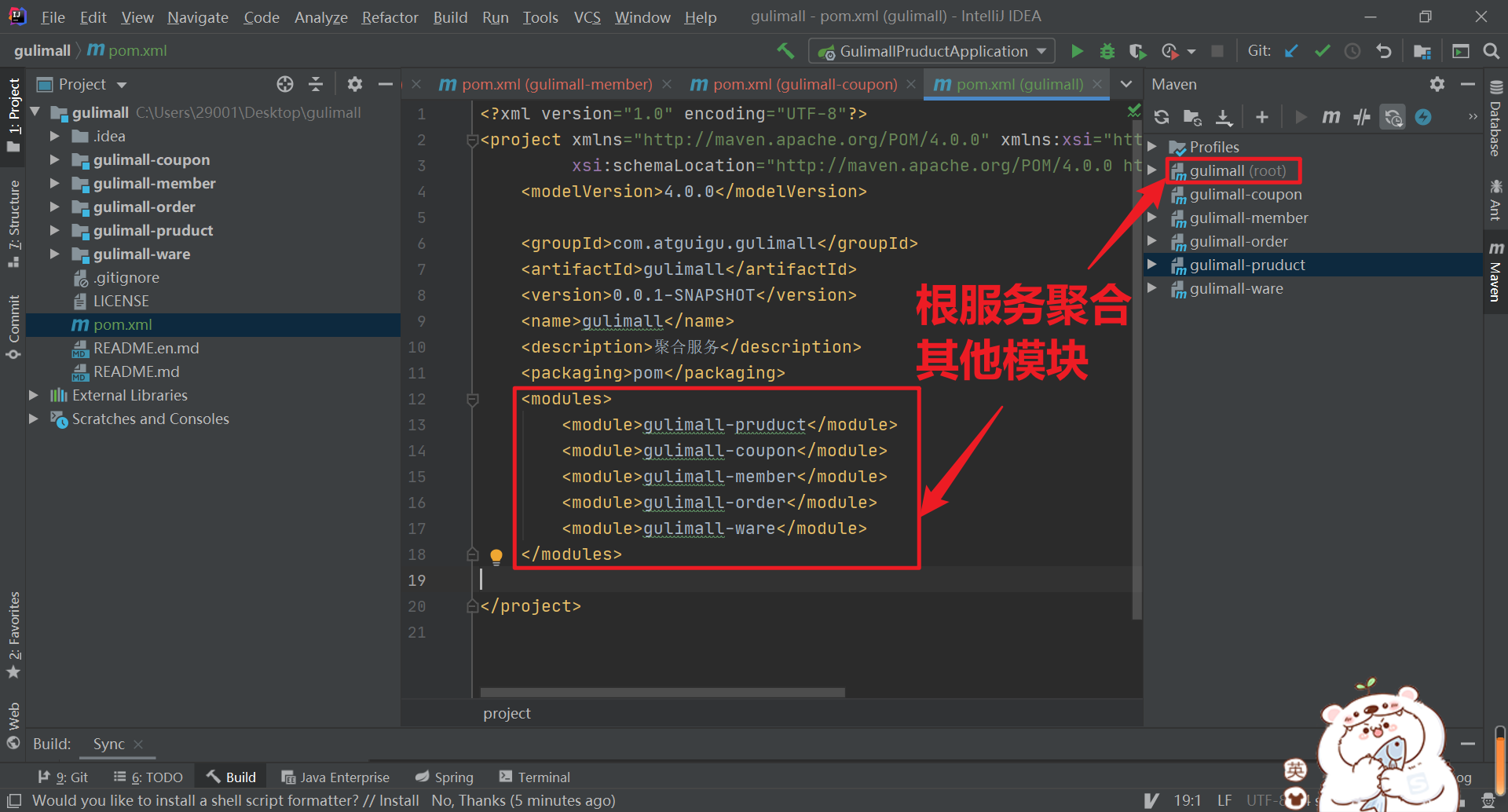Image resolution: width=1508 pixels, height=812 pixels.
Task: Open the Build menu
Action: (x=450, y=17)
